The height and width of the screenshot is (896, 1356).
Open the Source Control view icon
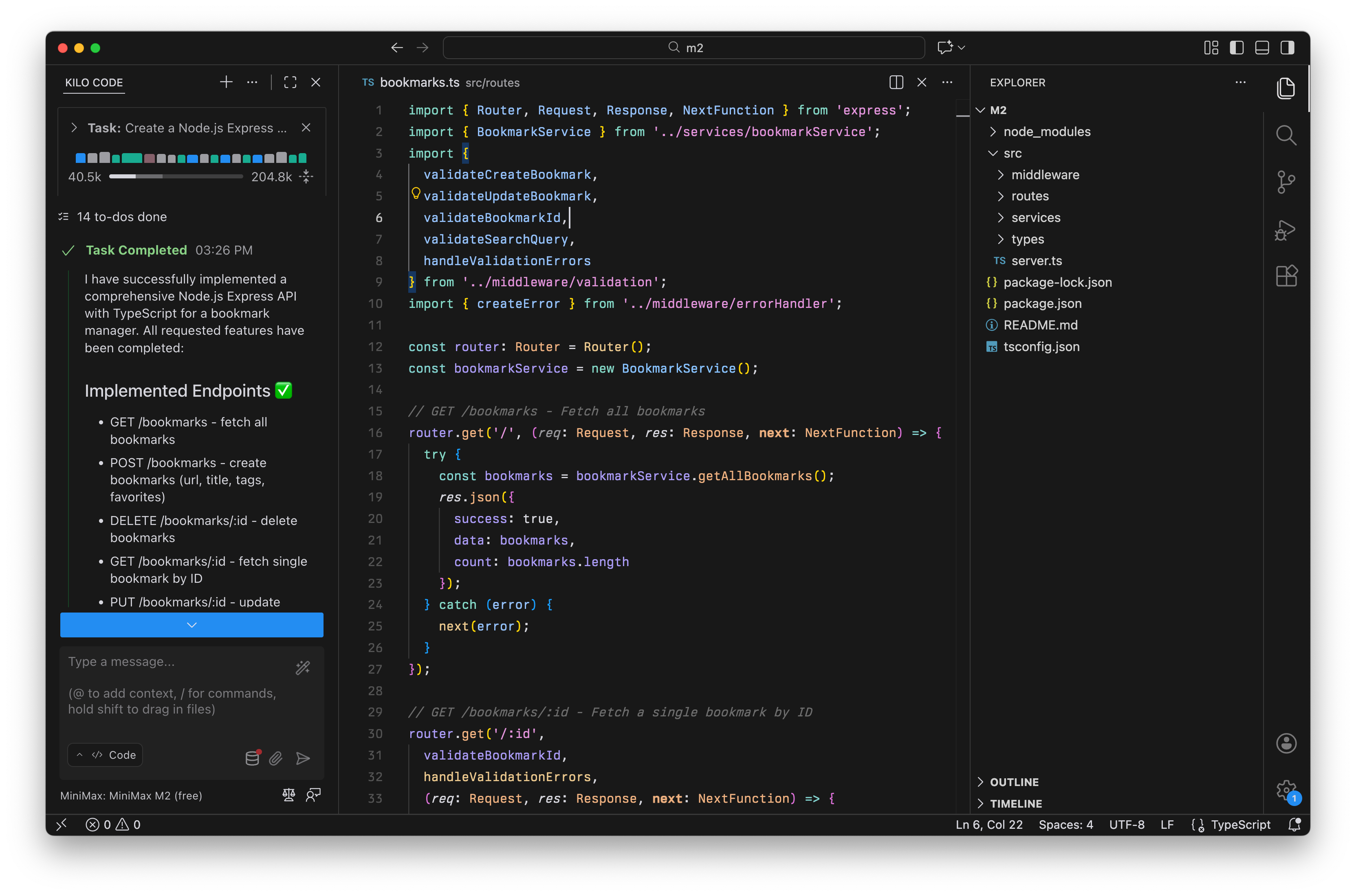click(1286, 182)
